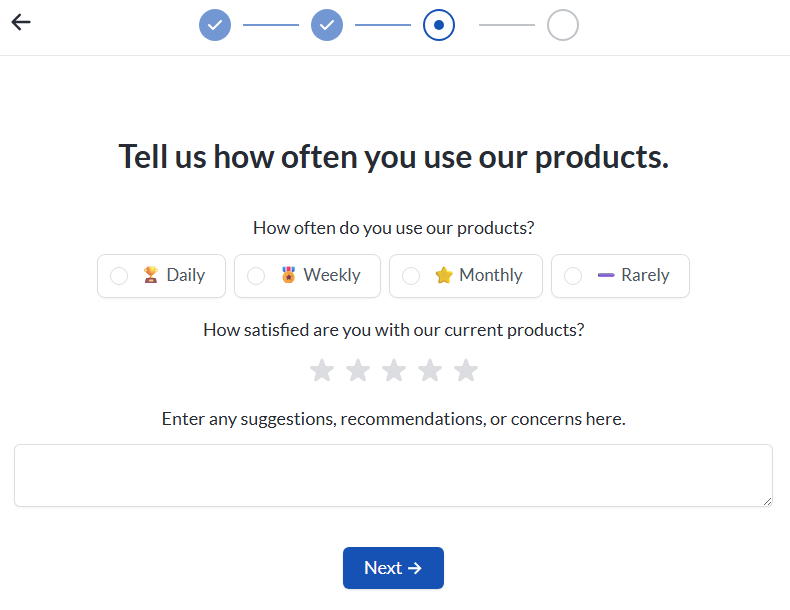This screenshot has height=610, width=790.
Task: Rate satisfaction four stars
Action: [x=430, y=371]
